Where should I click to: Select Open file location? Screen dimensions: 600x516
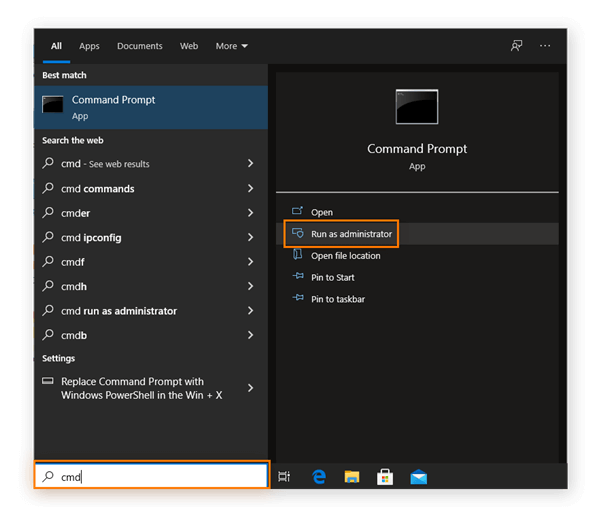345,256
